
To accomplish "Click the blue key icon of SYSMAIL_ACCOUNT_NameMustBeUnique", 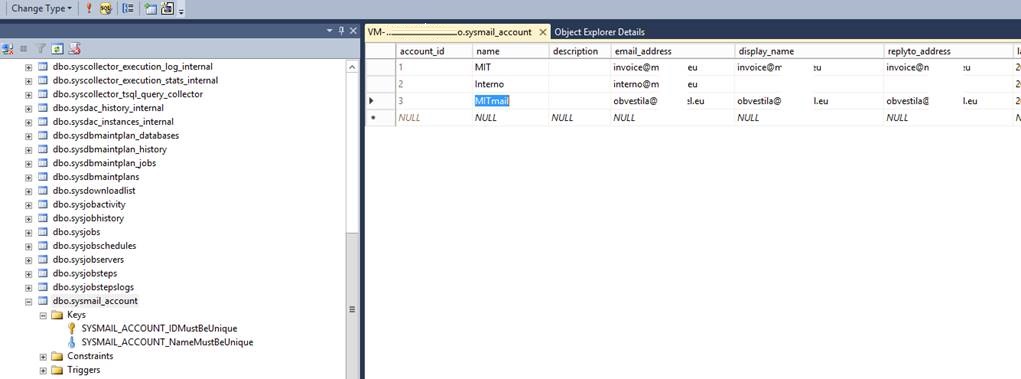I will 72,342.
